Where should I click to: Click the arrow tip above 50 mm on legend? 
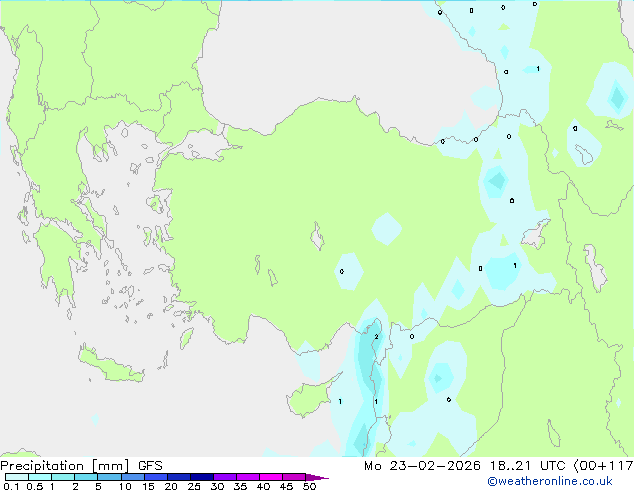tap(317, 478)
